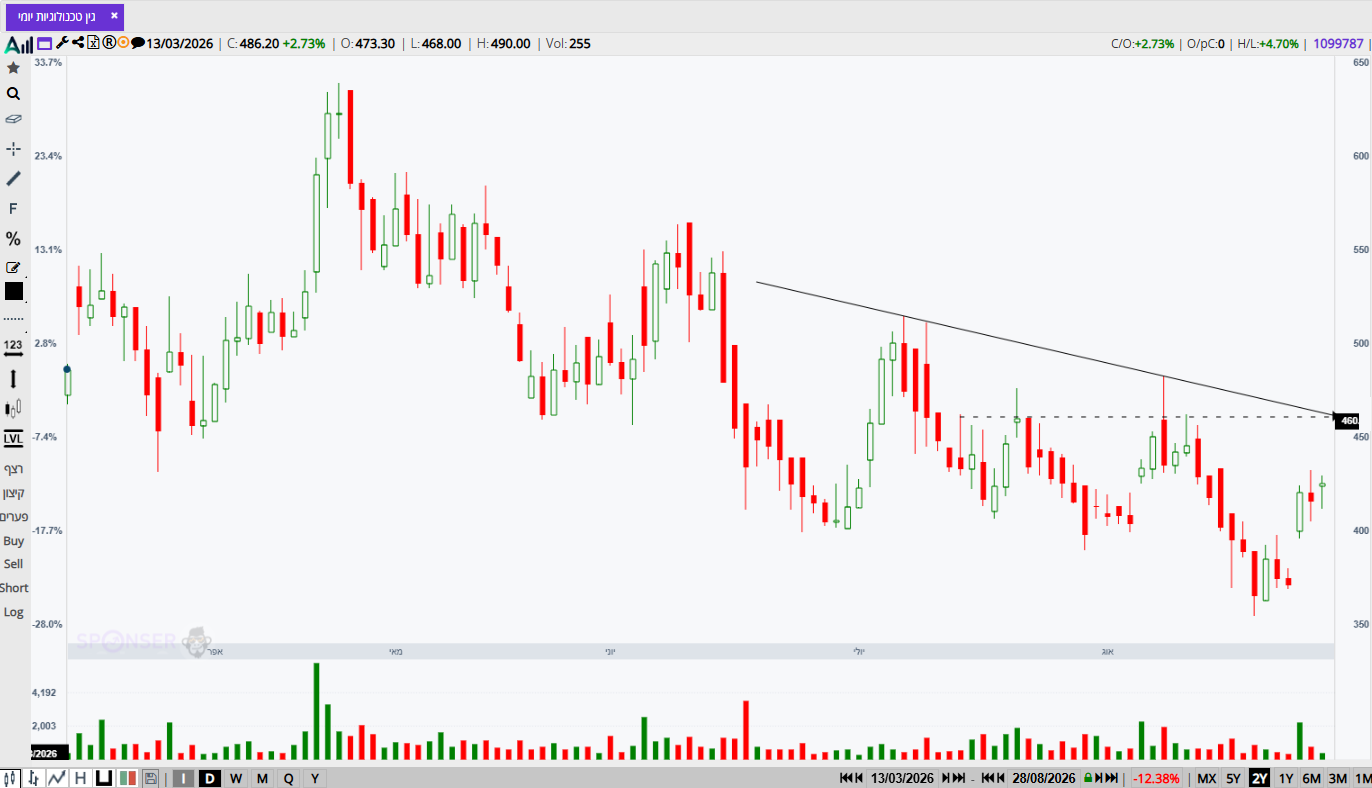Select the I intraday timeframe
Image resolution: width=1372 pixels, height=788 pixels.
click(184, 778)
